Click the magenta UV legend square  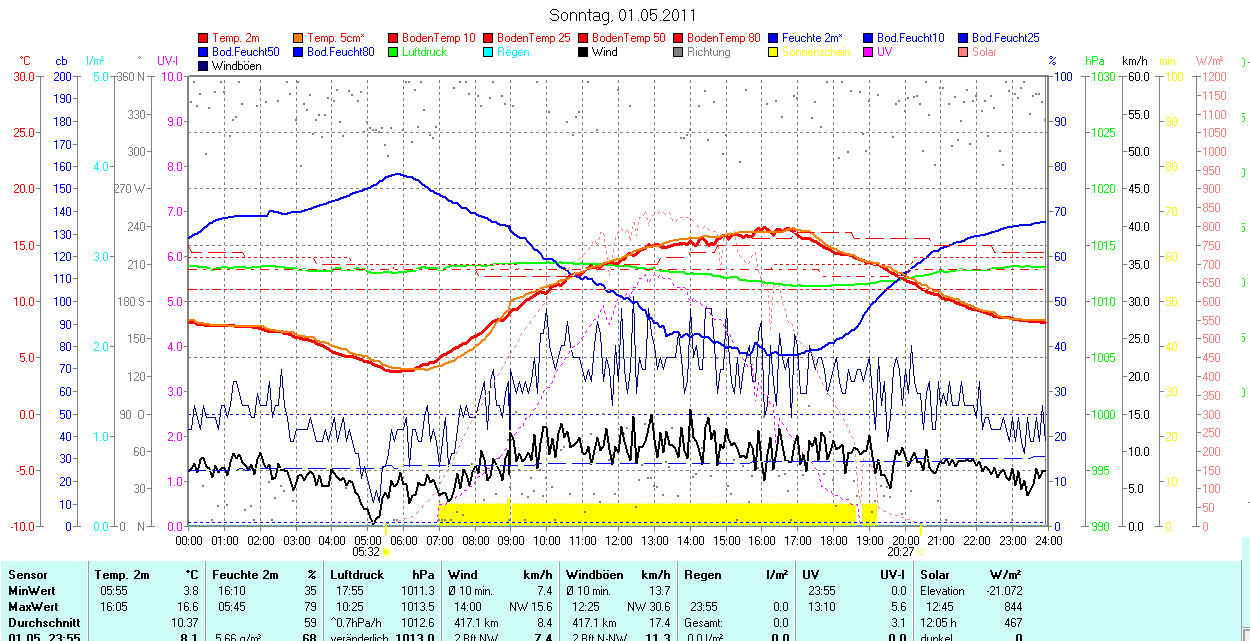pyautogui.click(x=868, y=52)
